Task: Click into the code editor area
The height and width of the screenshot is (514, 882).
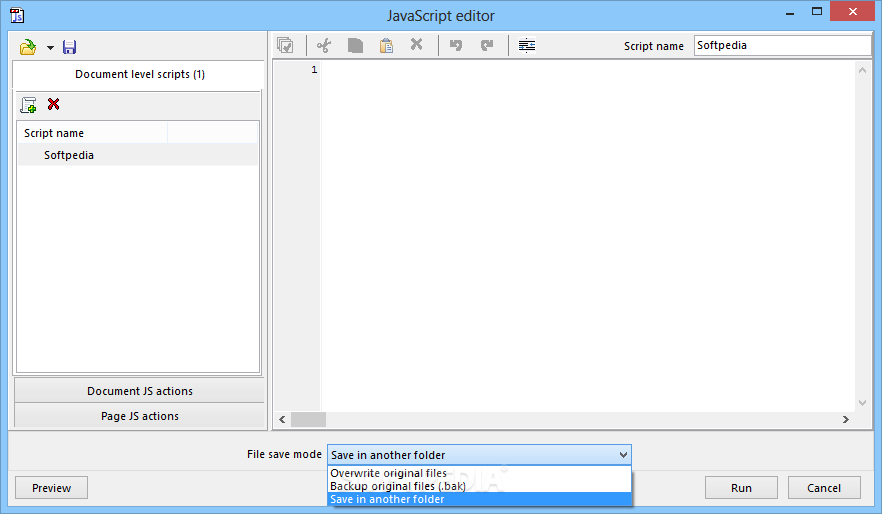Action: pyautogui.click(x=588, y=236)
